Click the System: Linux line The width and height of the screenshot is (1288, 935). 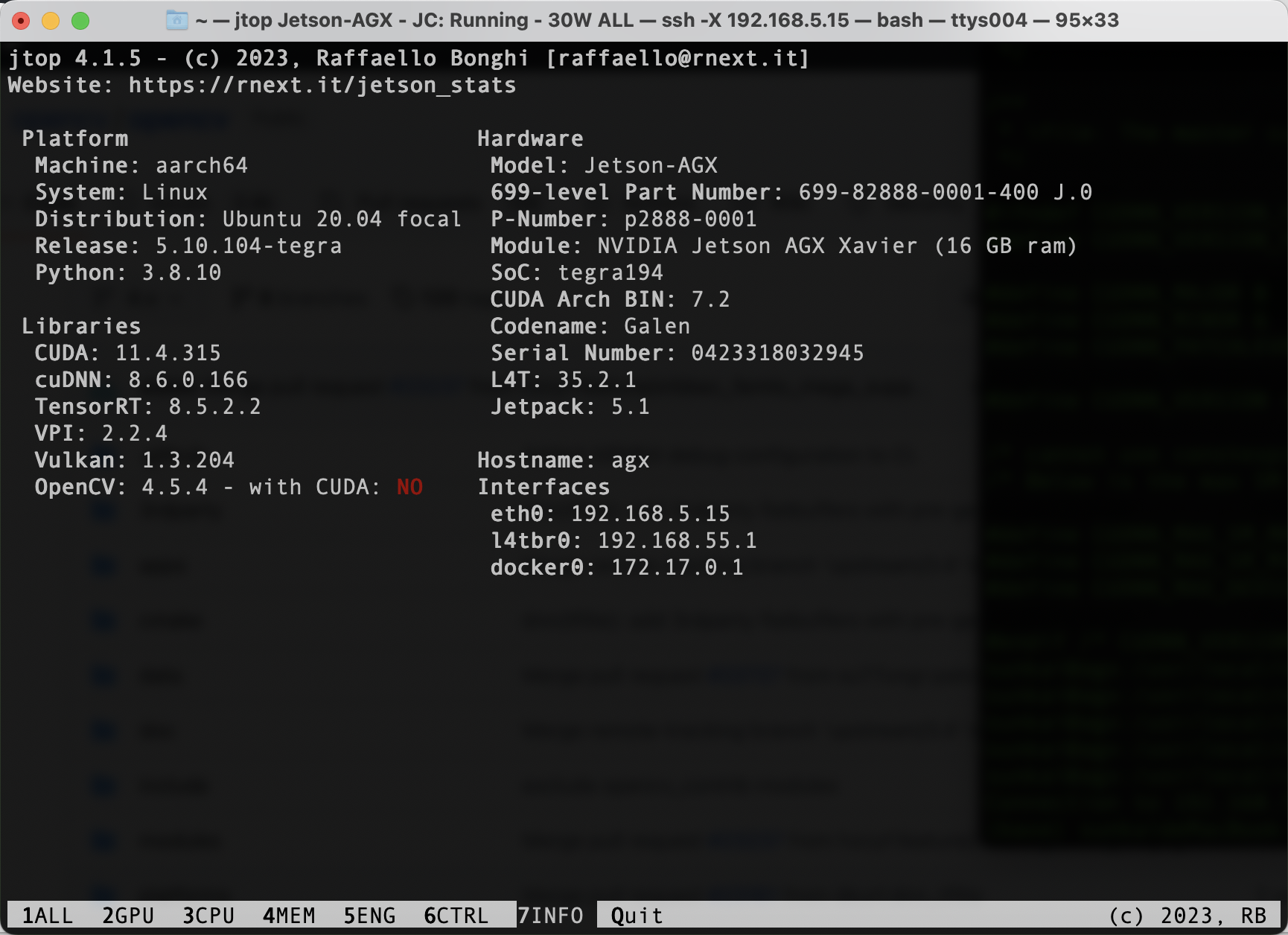point(121,192)
